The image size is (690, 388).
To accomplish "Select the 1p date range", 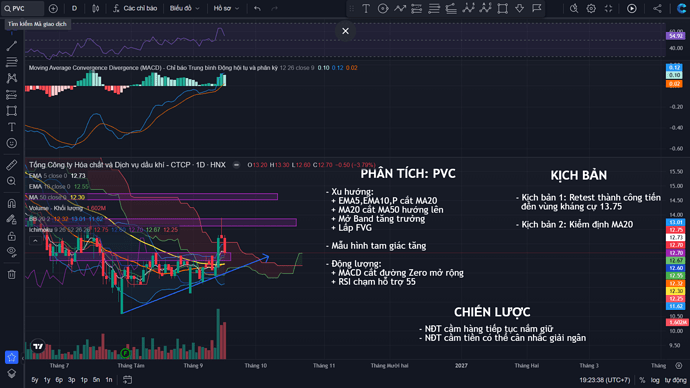I will click(x=84, y=380).
